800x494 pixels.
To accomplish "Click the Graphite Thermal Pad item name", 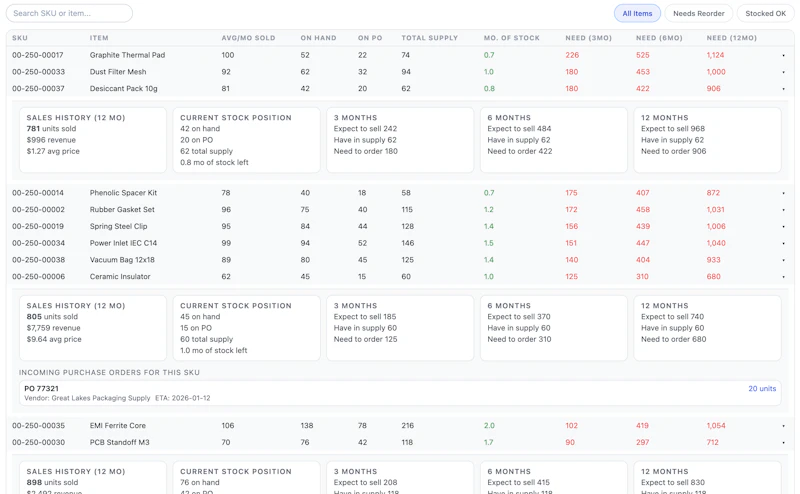I will pyautogui.click(x=127, y=55).
